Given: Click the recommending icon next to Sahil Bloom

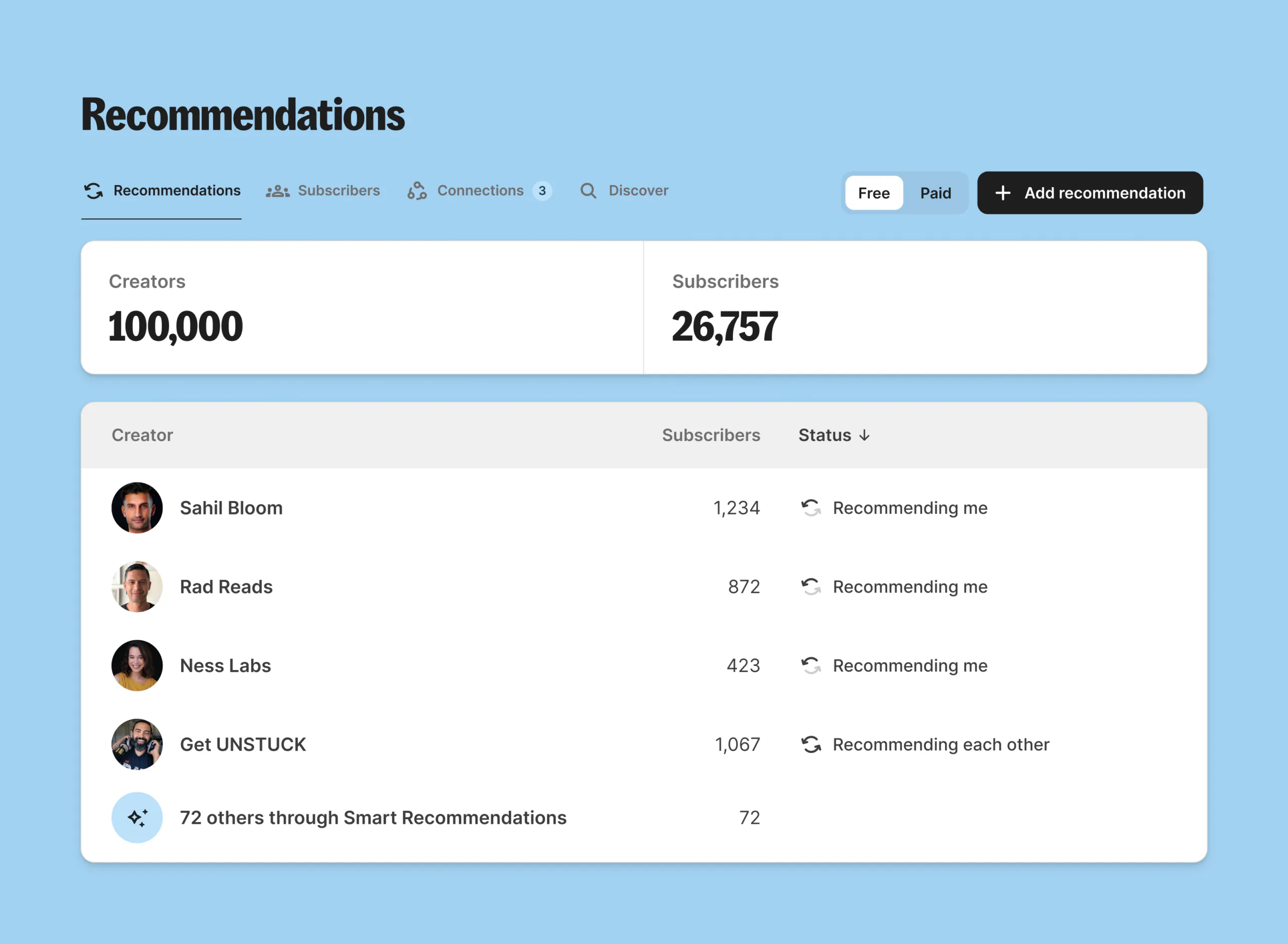Looking at the screenshot, I should [811, 508].
